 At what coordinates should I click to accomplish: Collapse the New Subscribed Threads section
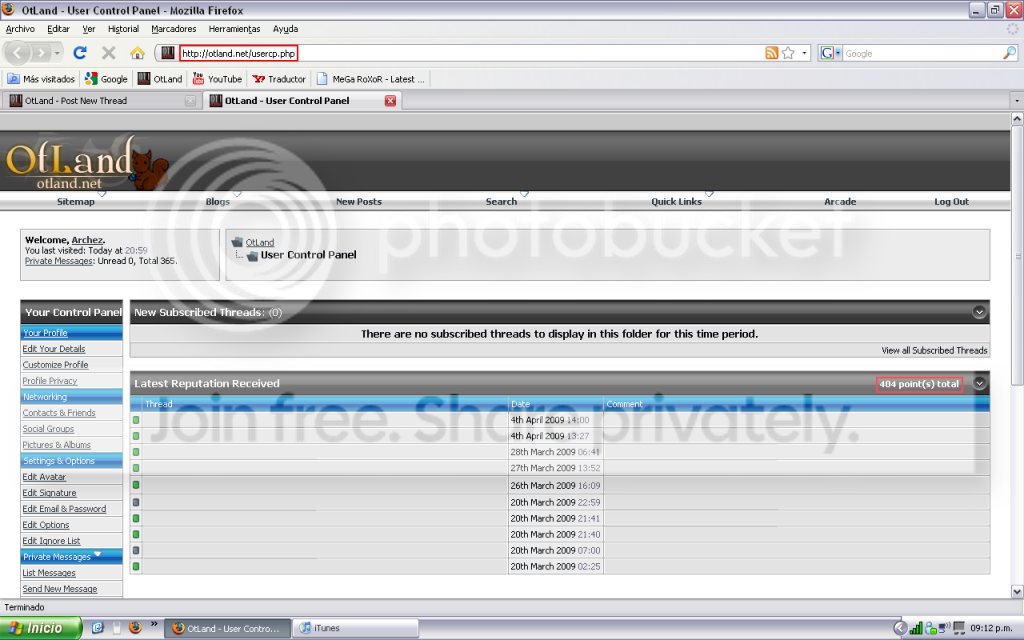[979, 312]
